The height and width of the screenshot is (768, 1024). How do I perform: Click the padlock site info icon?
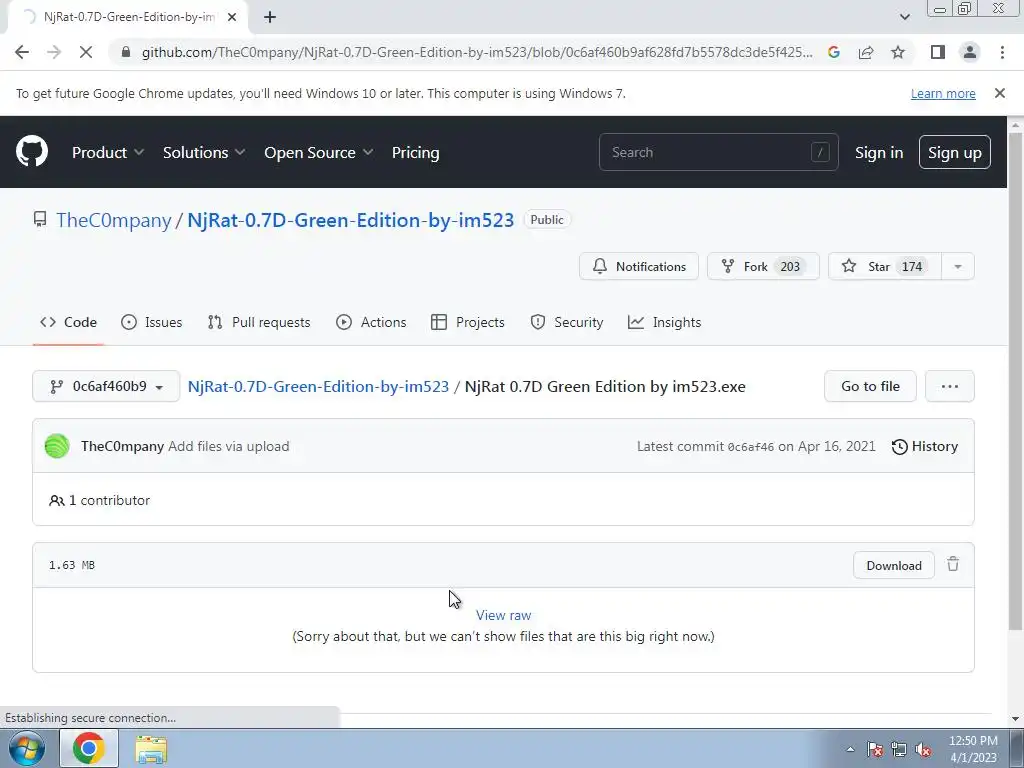click(x=126, y=52)
